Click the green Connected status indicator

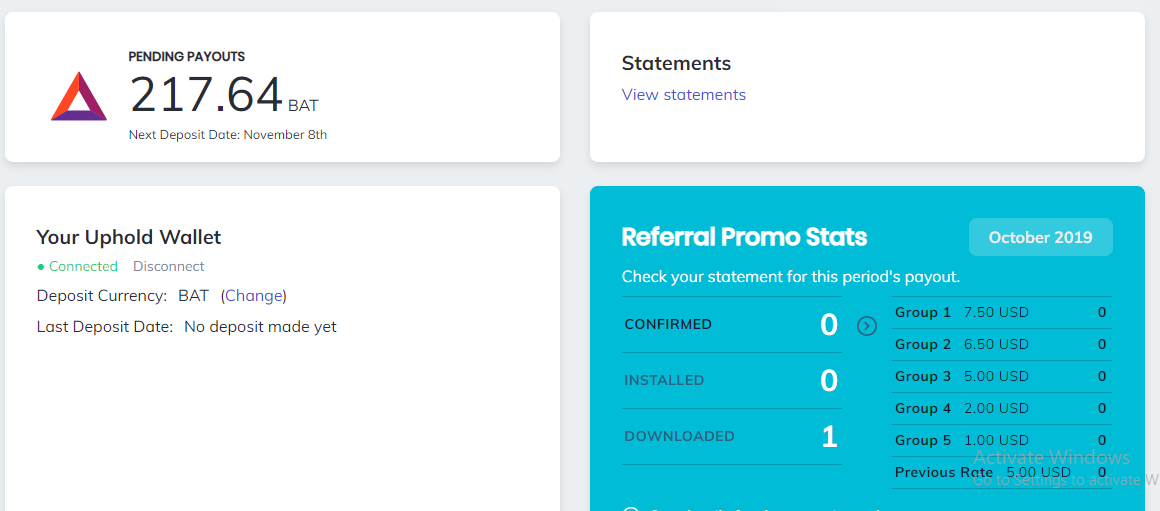click(78, 267)
